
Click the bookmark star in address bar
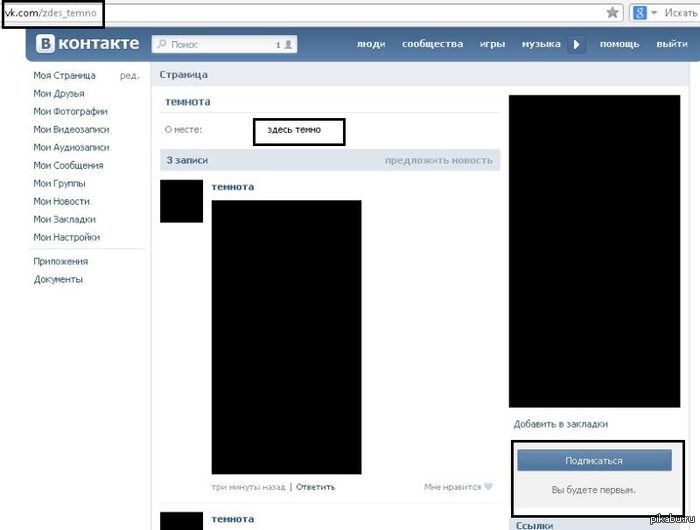click(x=612, y=13)
